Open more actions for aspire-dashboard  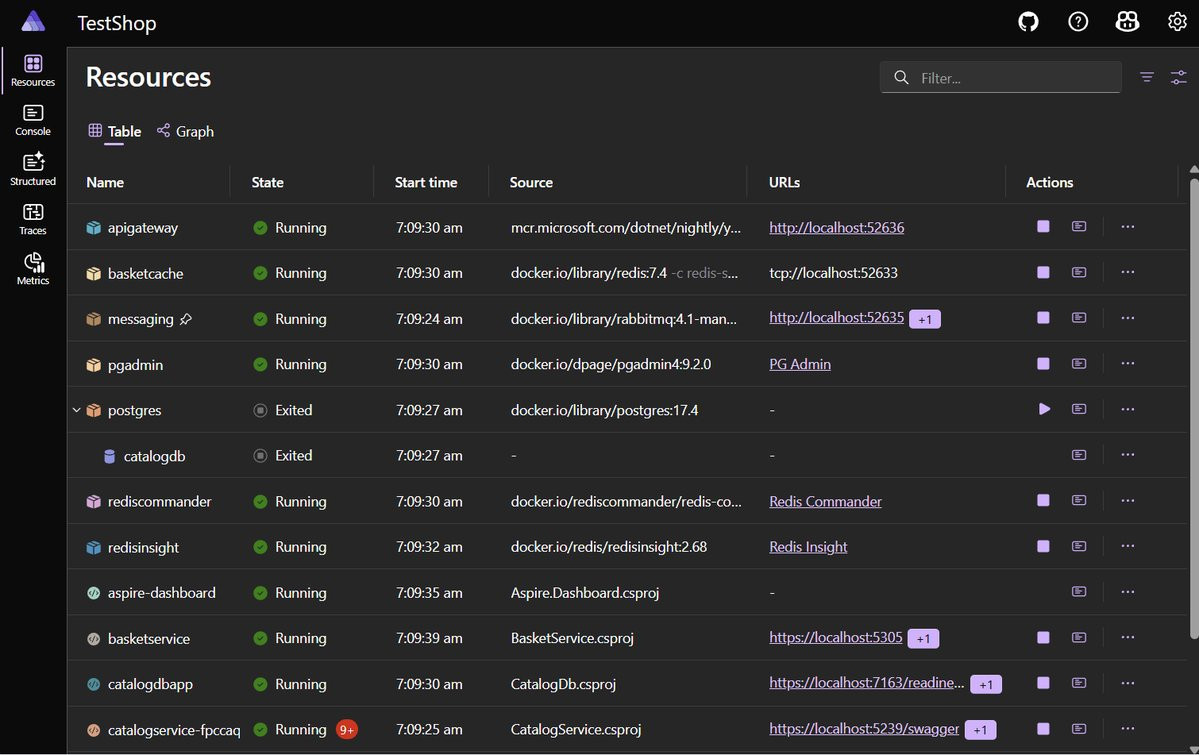1128,591
